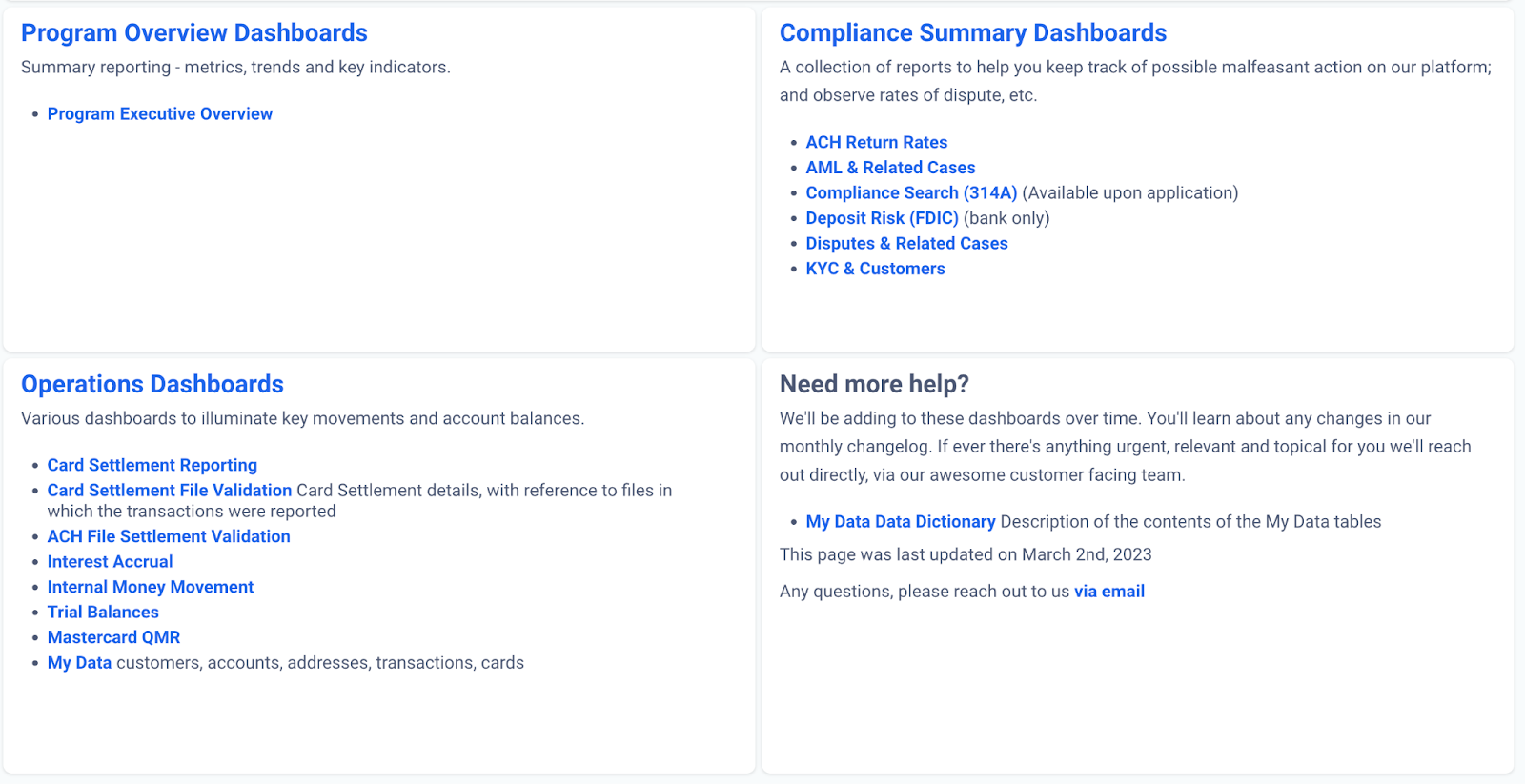Open the KYC & Customers dashboard
Image resolution: width=1525 pixels, height=784 pixels.
click(875, 269)
